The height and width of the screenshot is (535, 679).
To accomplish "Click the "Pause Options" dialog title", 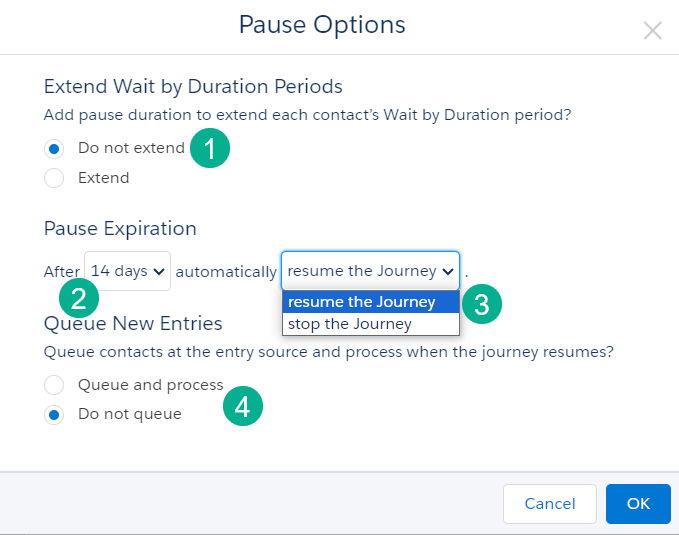I will coord(322,25).
